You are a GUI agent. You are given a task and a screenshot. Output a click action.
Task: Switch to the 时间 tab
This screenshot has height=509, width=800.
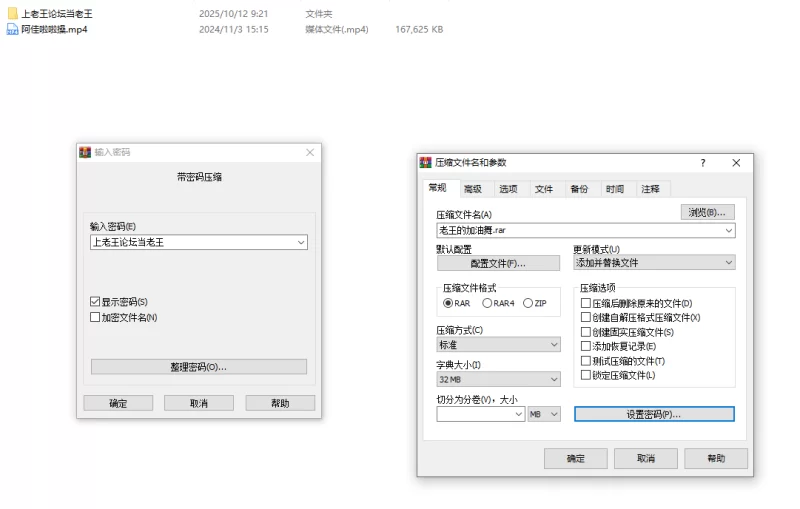click(x=615, y=189)
